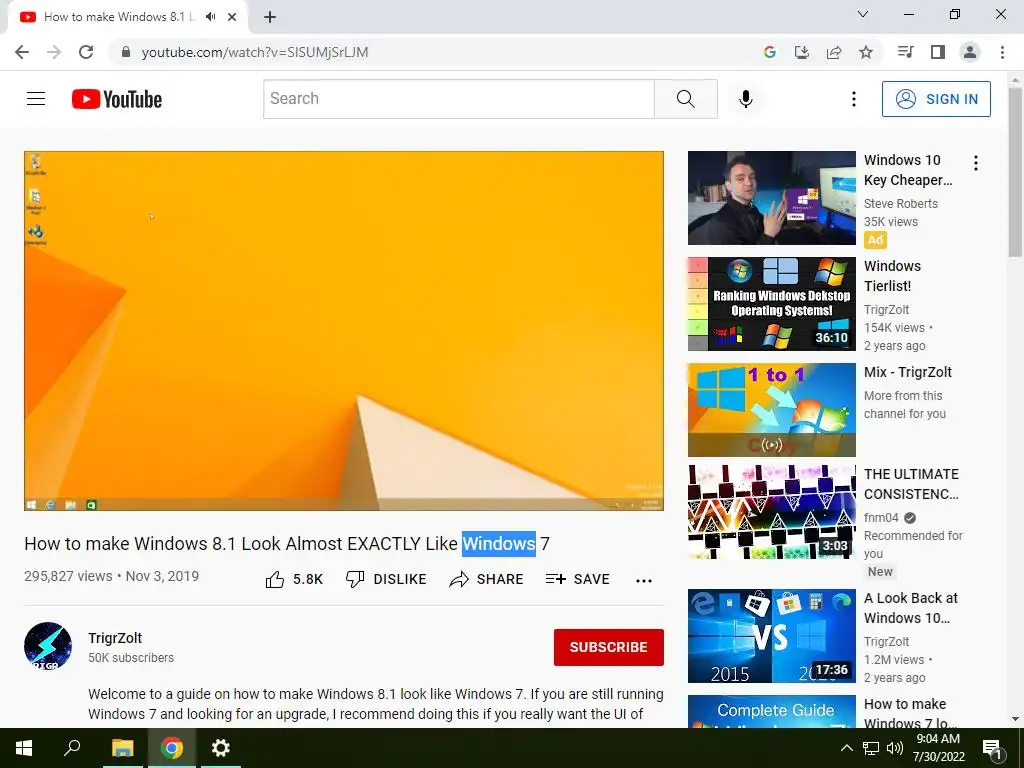The height and width of the screenshot is (768, 1024).
Task: Open a new browser tab
Action: click(270, 18)
